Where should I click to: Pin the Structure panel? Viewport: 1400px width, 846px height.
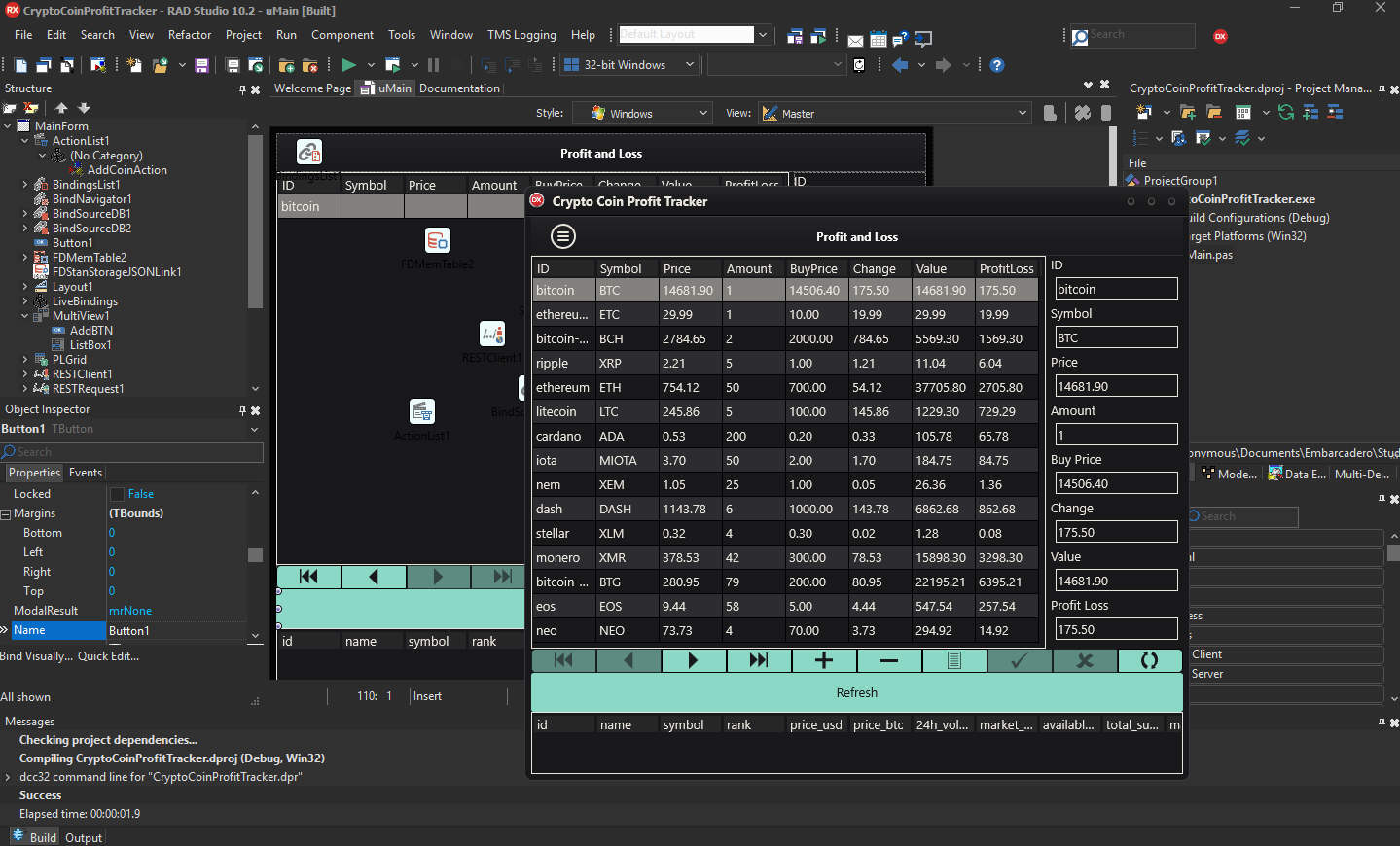click(242, 89)
